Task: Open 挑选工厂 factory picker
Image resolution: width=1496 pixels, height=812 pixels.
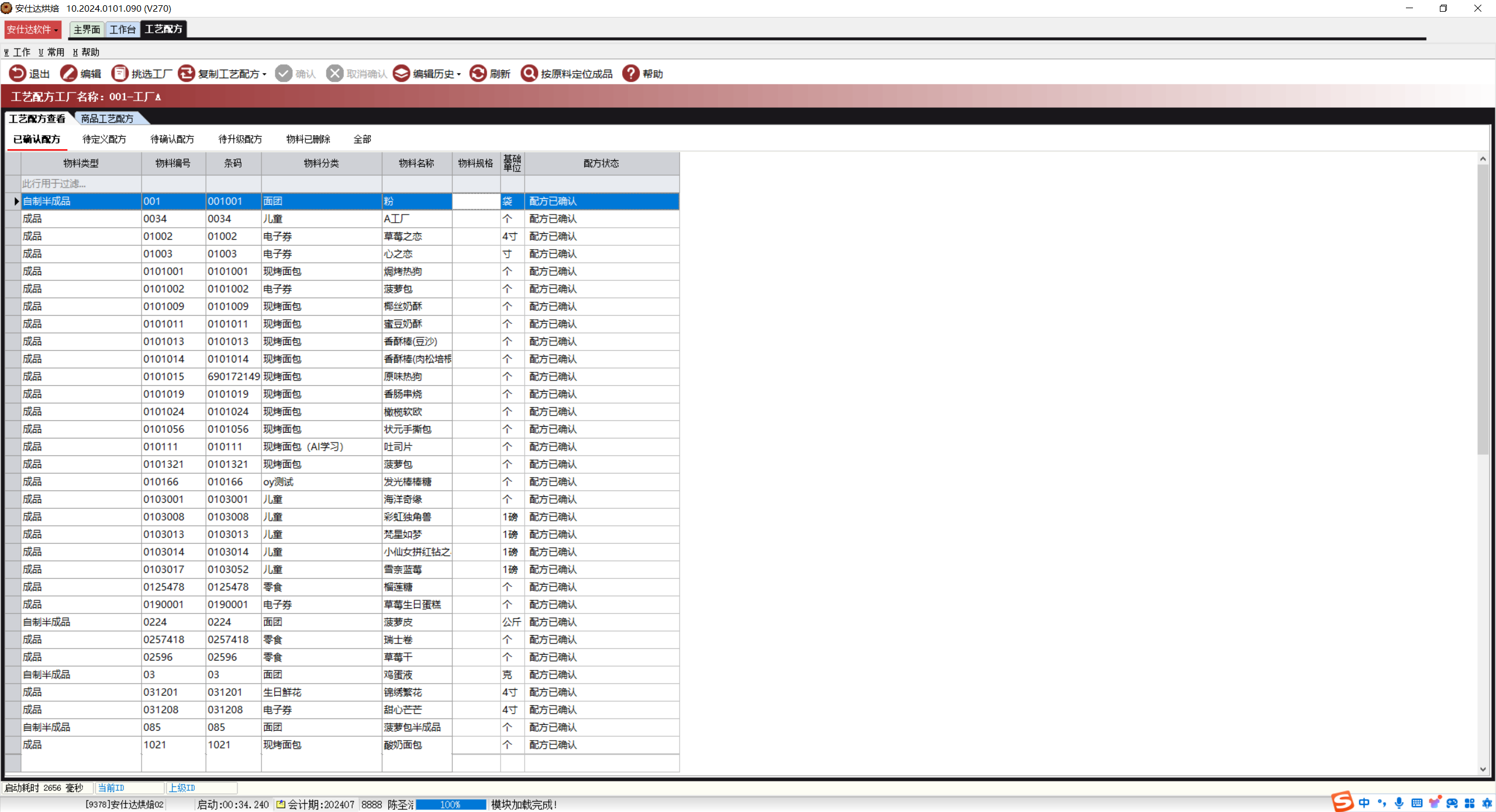Action: coord(119,74)
